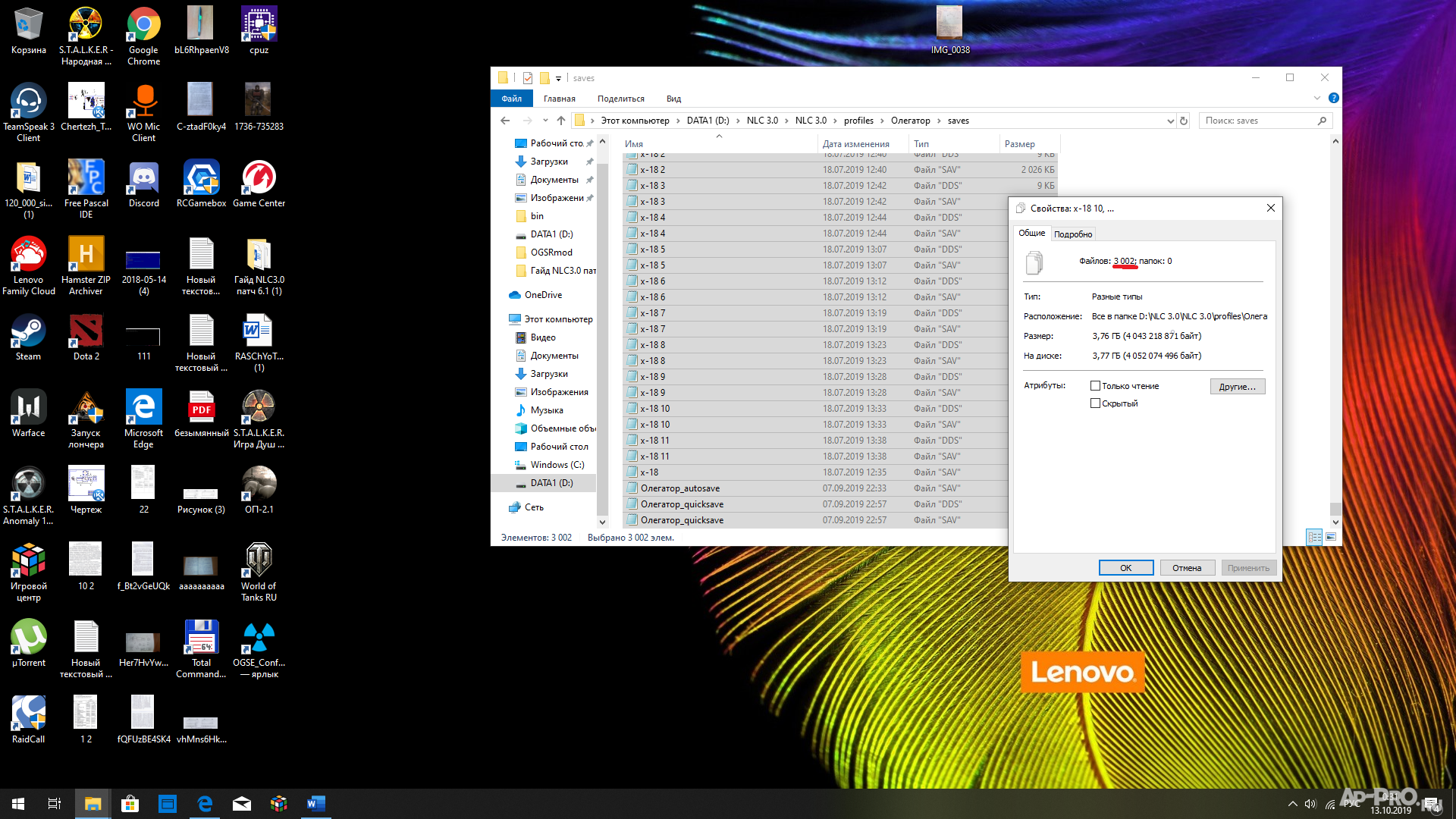Expand 'DATA1 (D:)' breadcrumb arrow
1456x819 pixels.
[738, 121]
